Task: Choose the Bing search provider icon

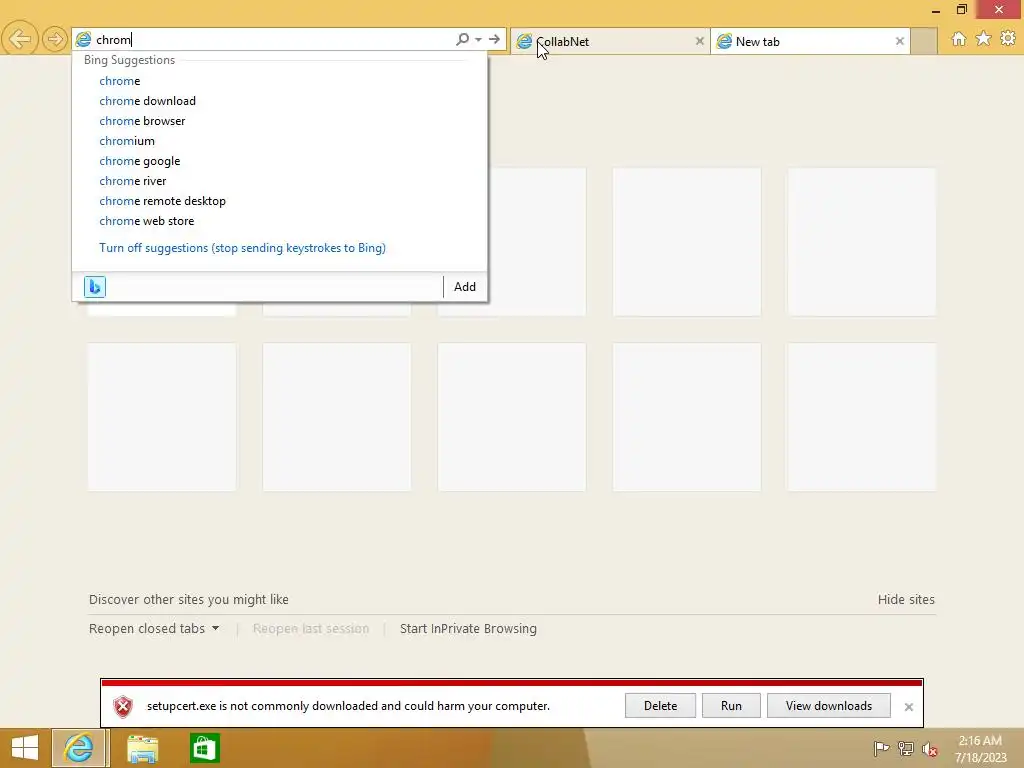Action: tap(95, 287)
